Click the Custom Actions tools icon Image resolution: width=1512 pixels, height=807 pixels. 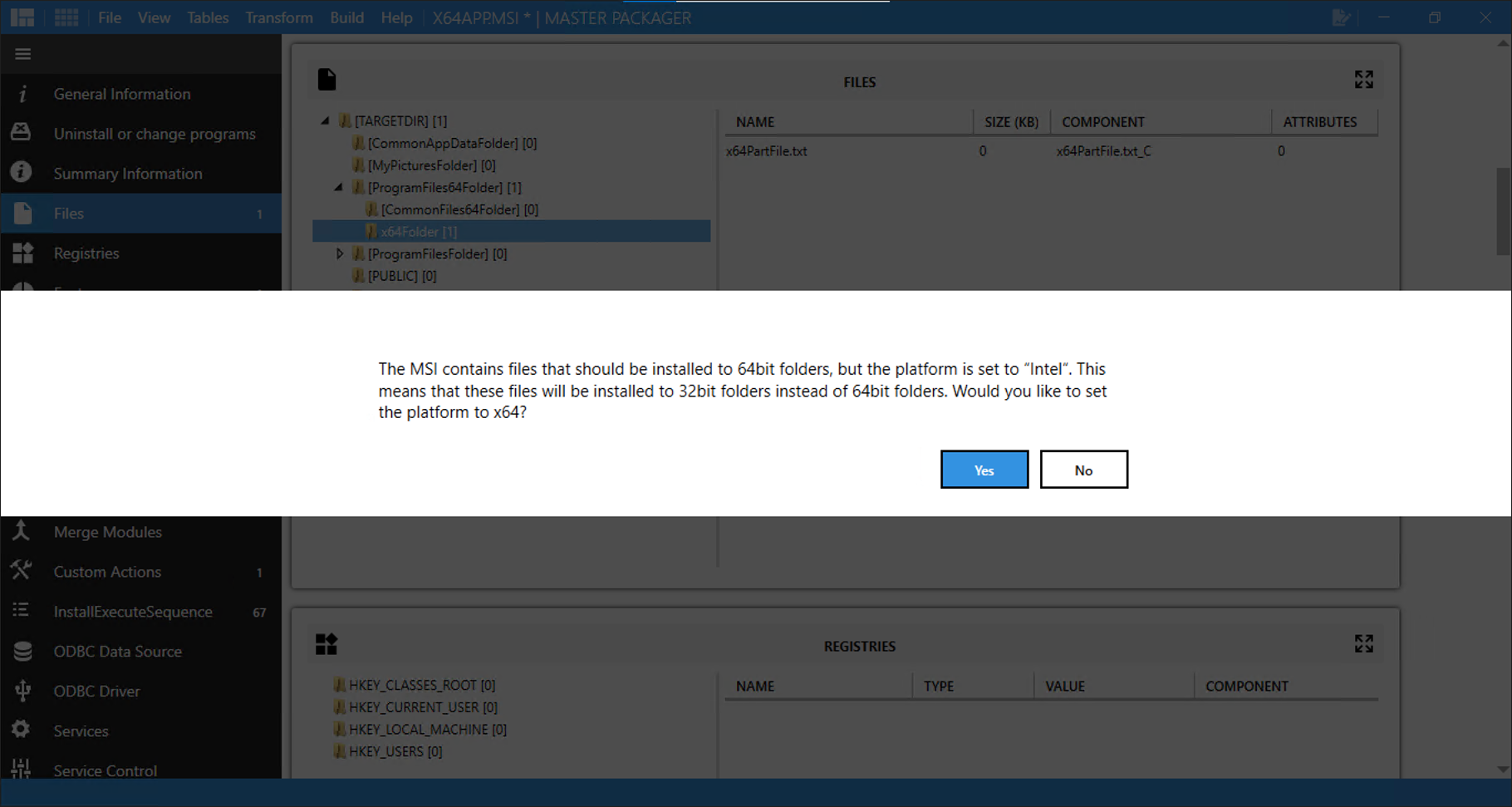(21, 570)
